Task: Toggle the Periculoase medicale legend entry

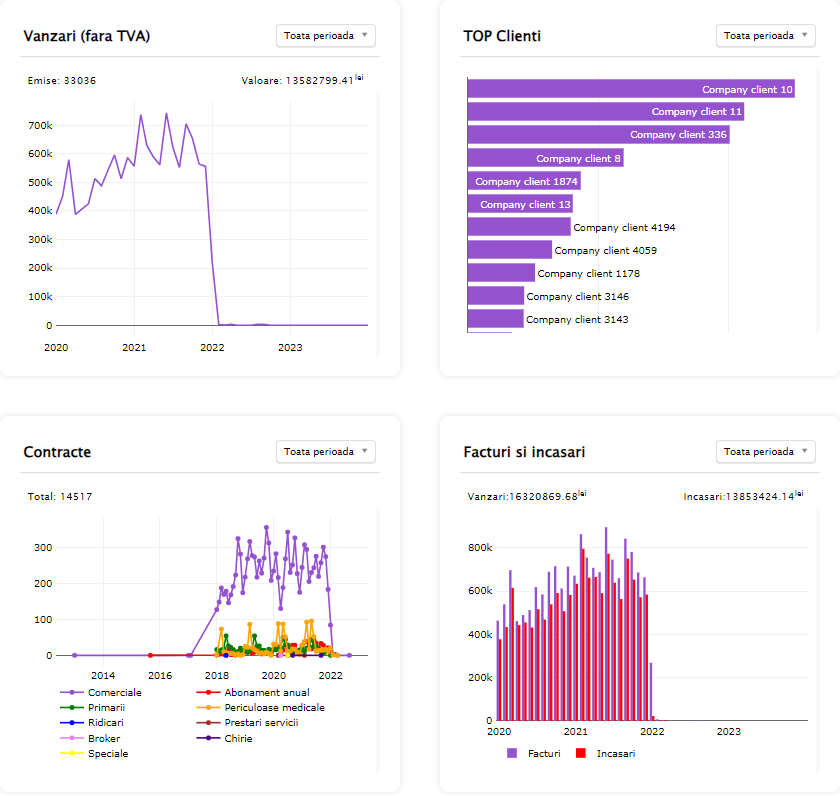Action: tap(274, 707)
